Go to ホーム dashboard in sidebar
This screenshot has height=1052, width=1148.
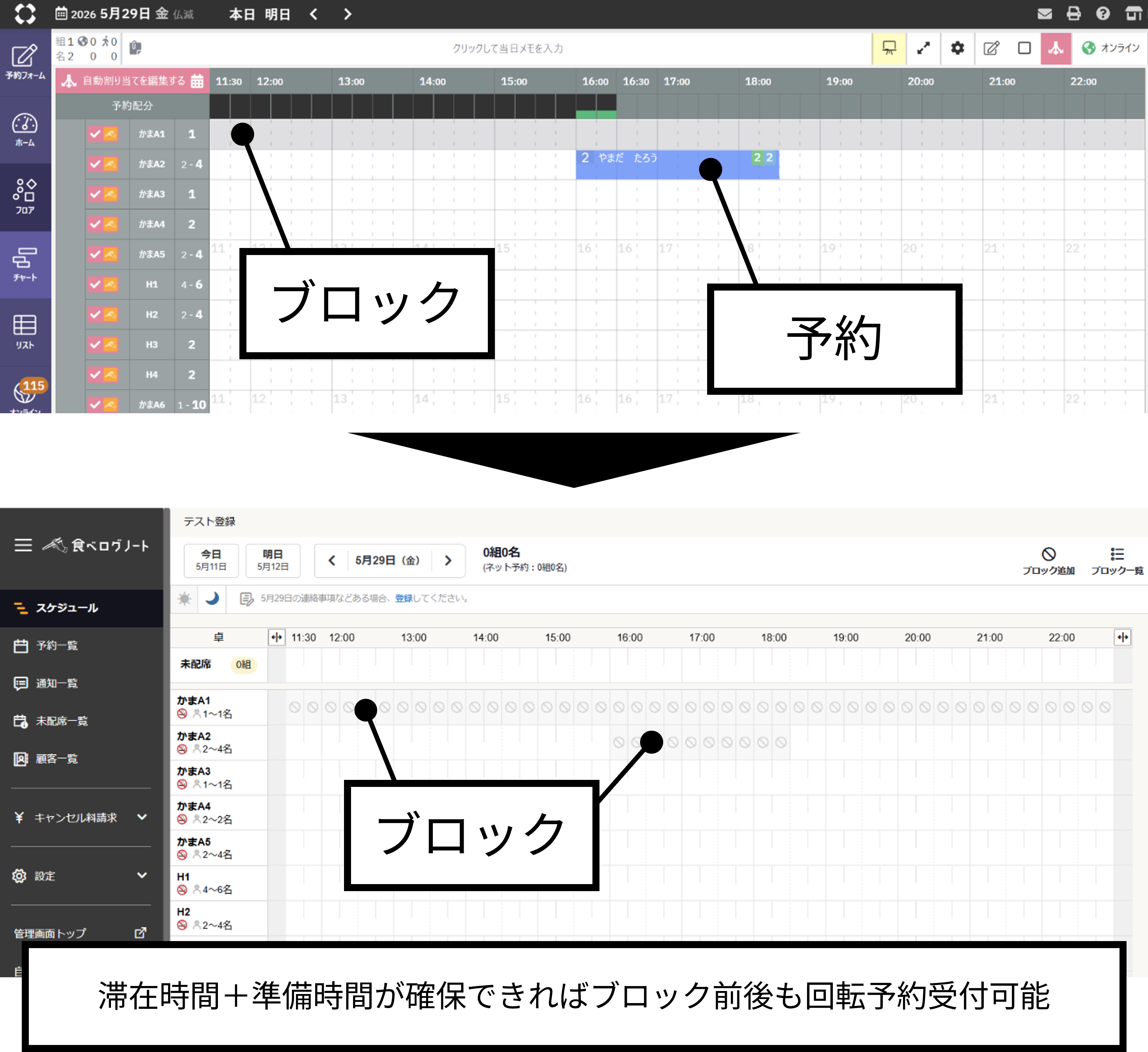[24, 129]
